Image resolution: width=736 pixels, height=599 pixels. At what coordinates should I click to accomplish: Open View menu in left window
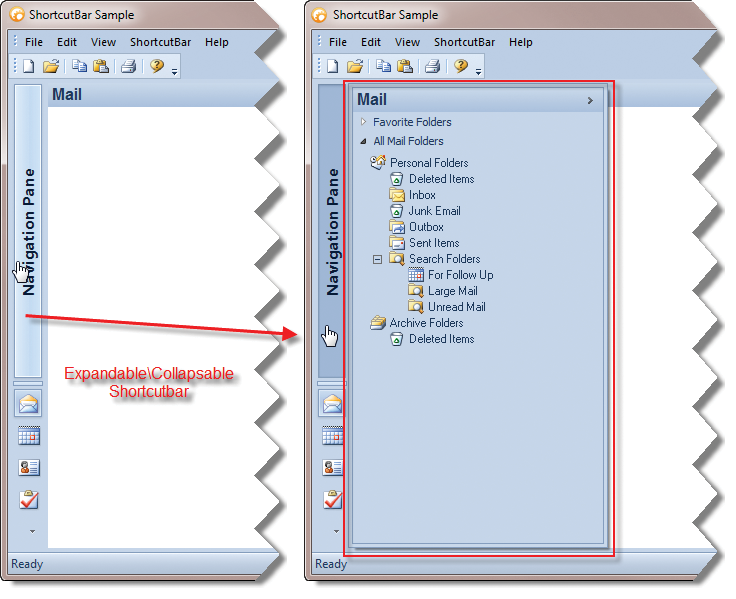click(103, 42)
